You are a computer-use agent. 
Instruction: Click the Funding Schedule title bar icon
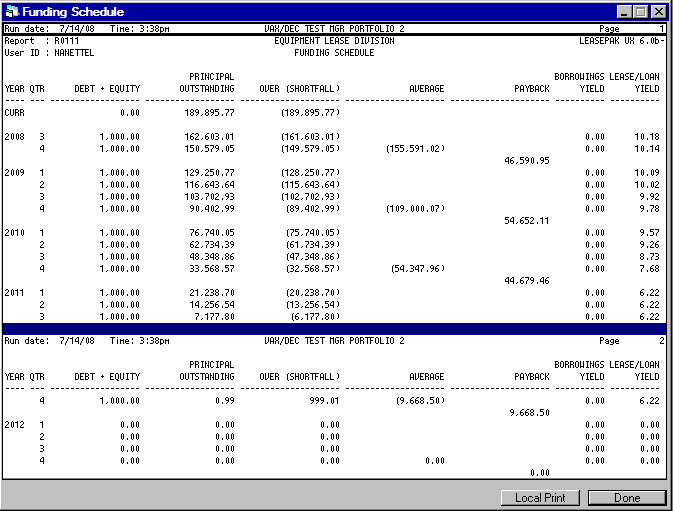tap(12, 12)
